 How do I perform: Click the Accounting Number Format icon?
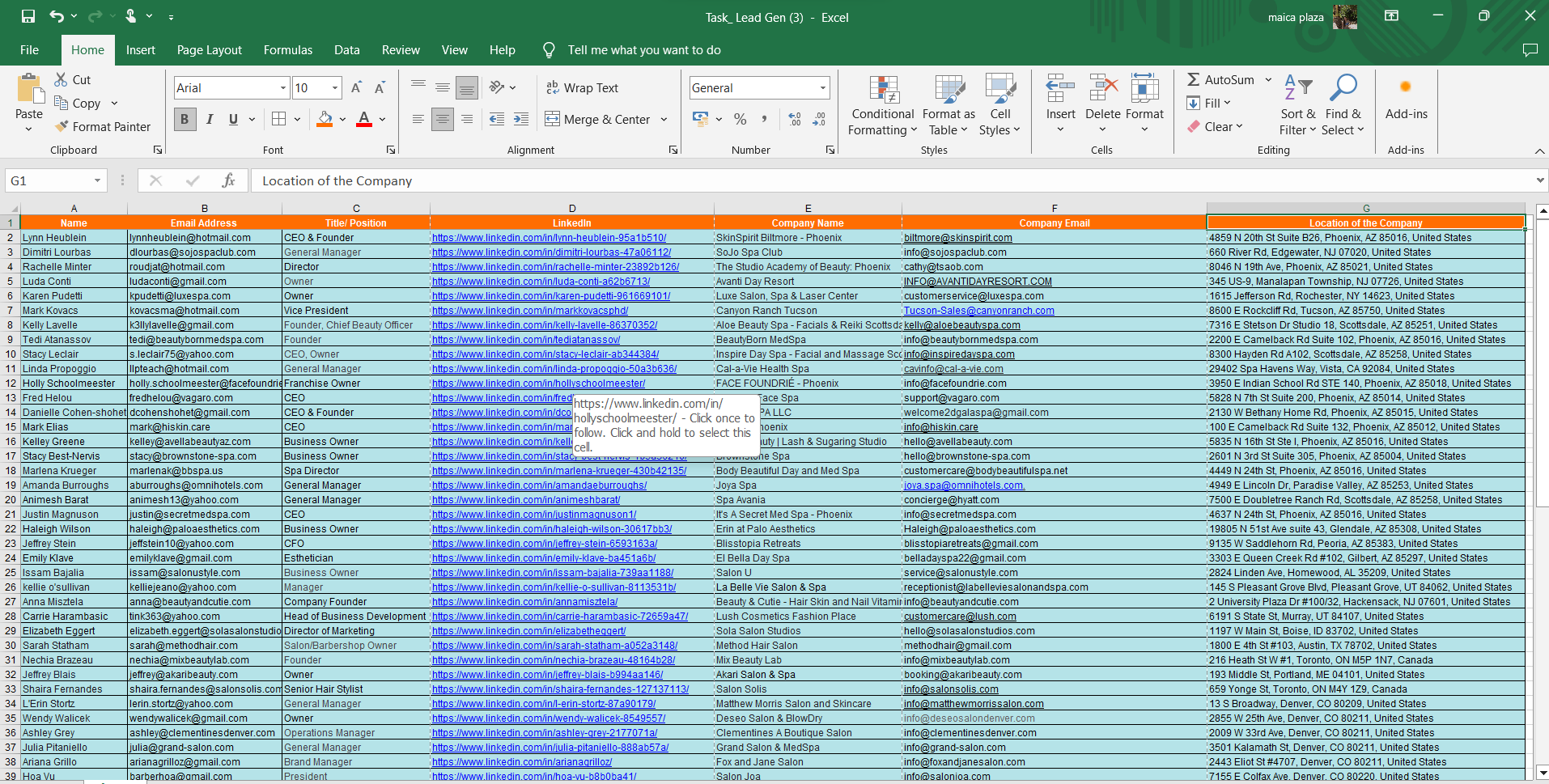click(x=701, y=119)
